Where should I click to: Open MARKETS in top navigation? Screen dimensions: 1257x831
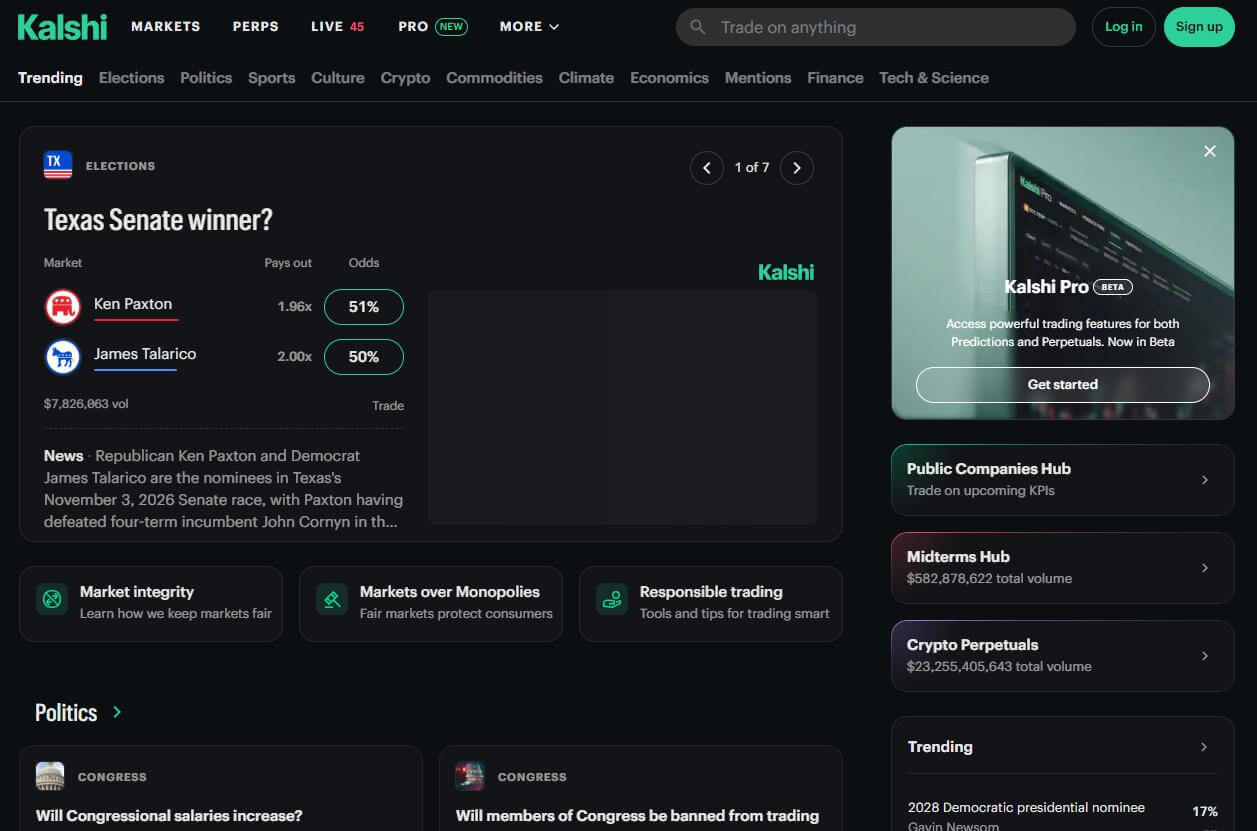(166, 27)
